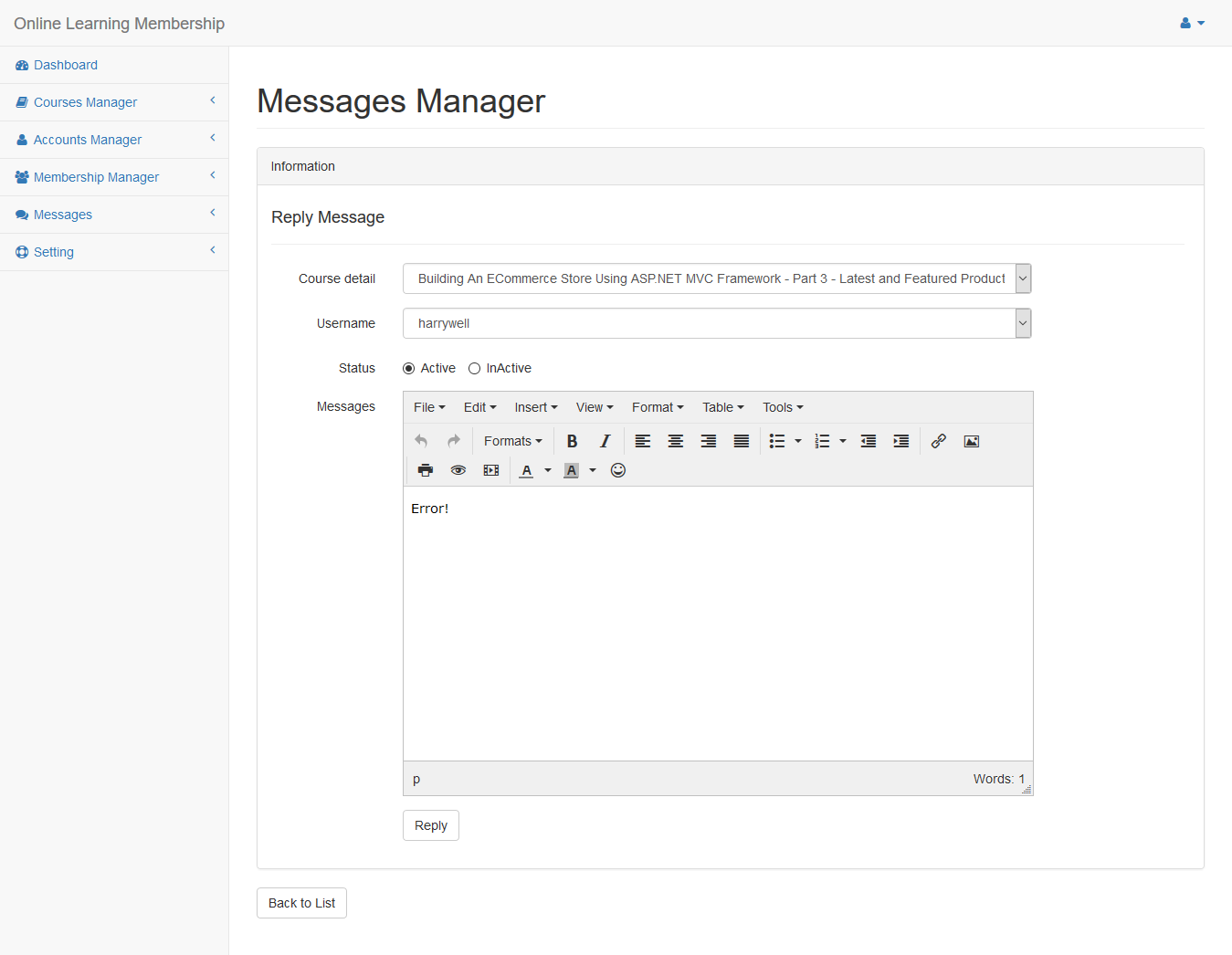Click the Back to List button
The height and width of the screenshot is (955, 1232).
point(301,903)
